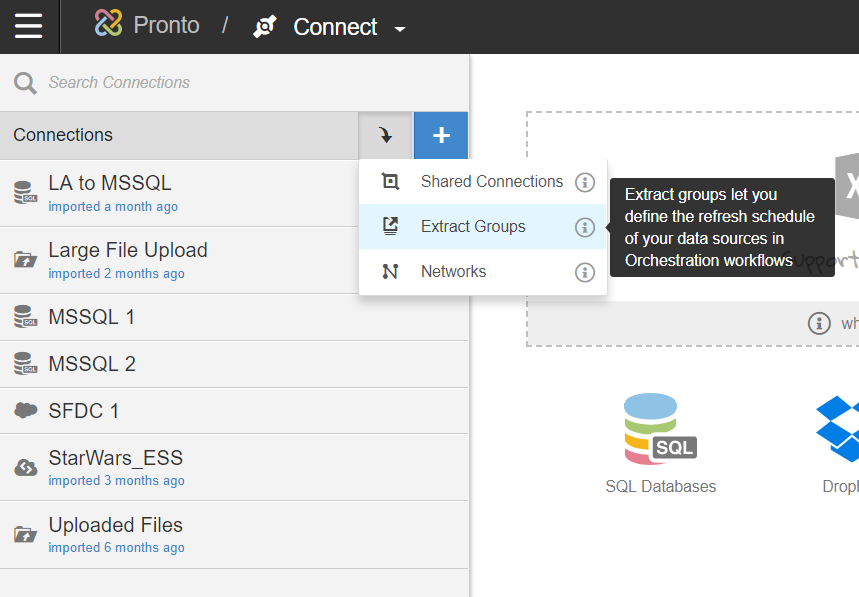Screen dimensions: 859x597
Task: Select the SFDC 1 connection
Action: click(x=84, y=411)
